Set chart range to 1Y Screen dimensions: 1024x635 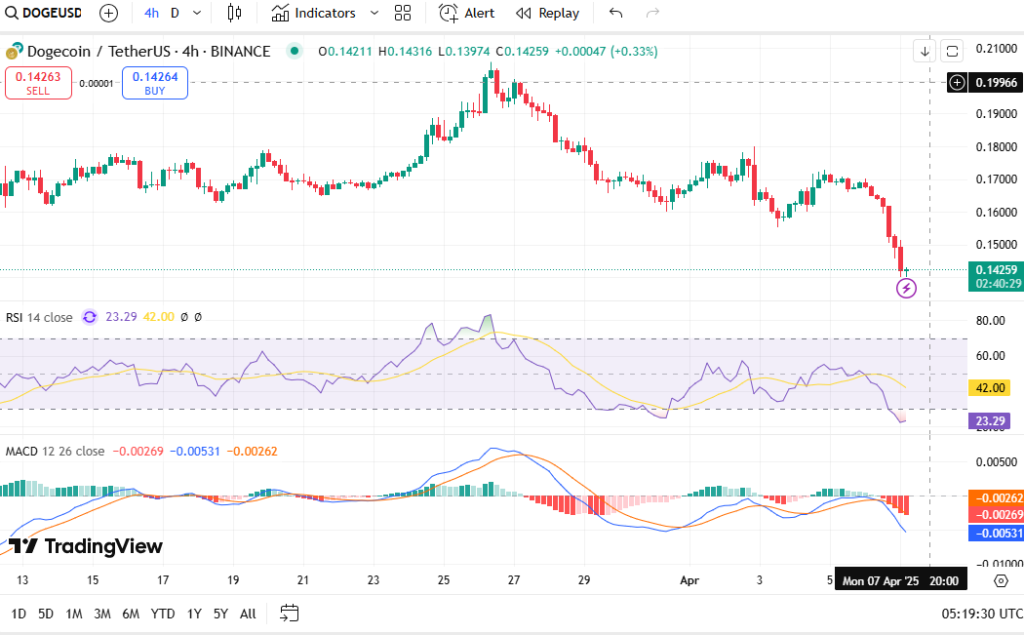click(x=194, y=613)
